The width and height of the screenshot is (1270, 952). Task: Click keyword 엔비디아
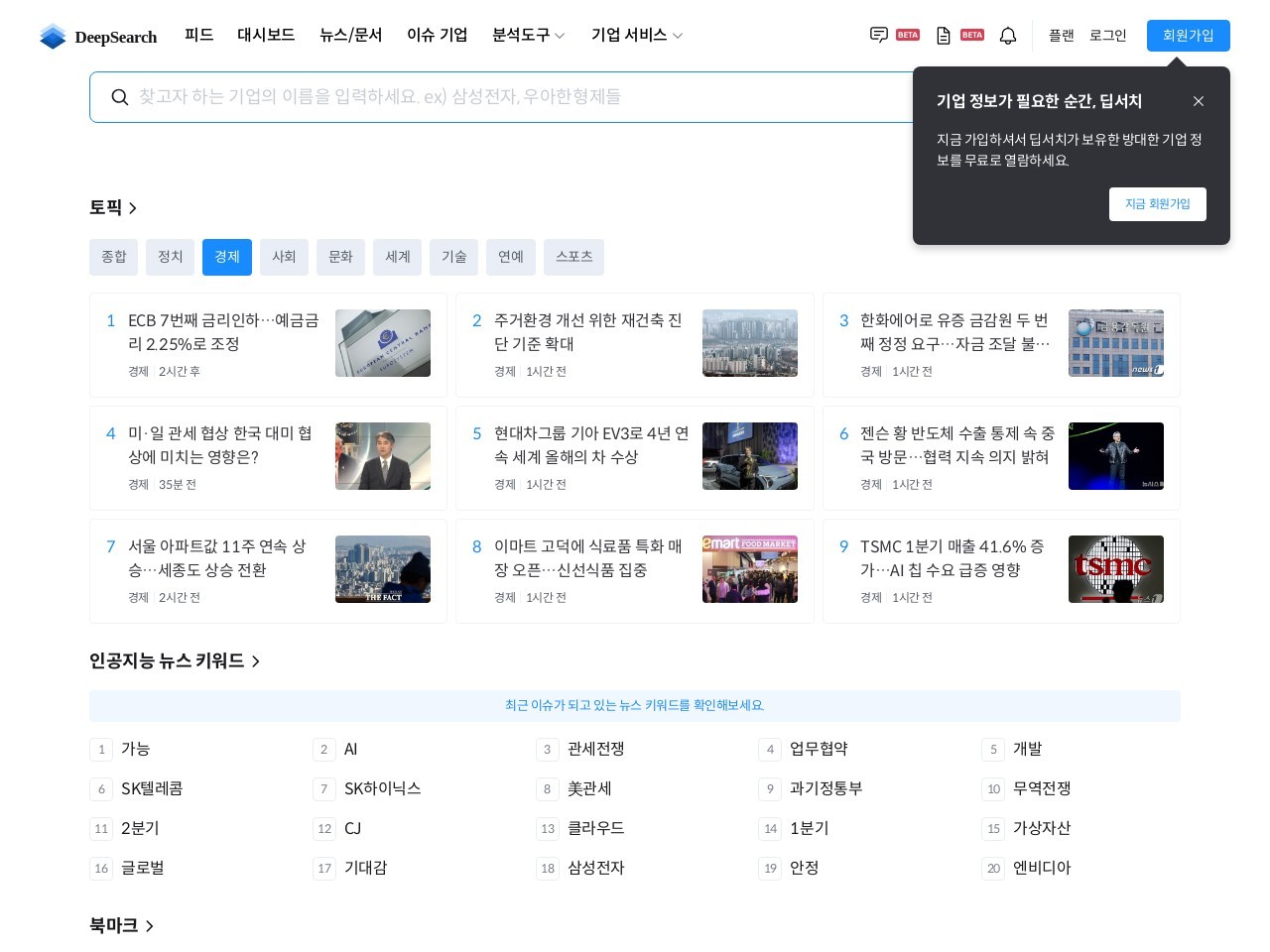(1042, 869)
